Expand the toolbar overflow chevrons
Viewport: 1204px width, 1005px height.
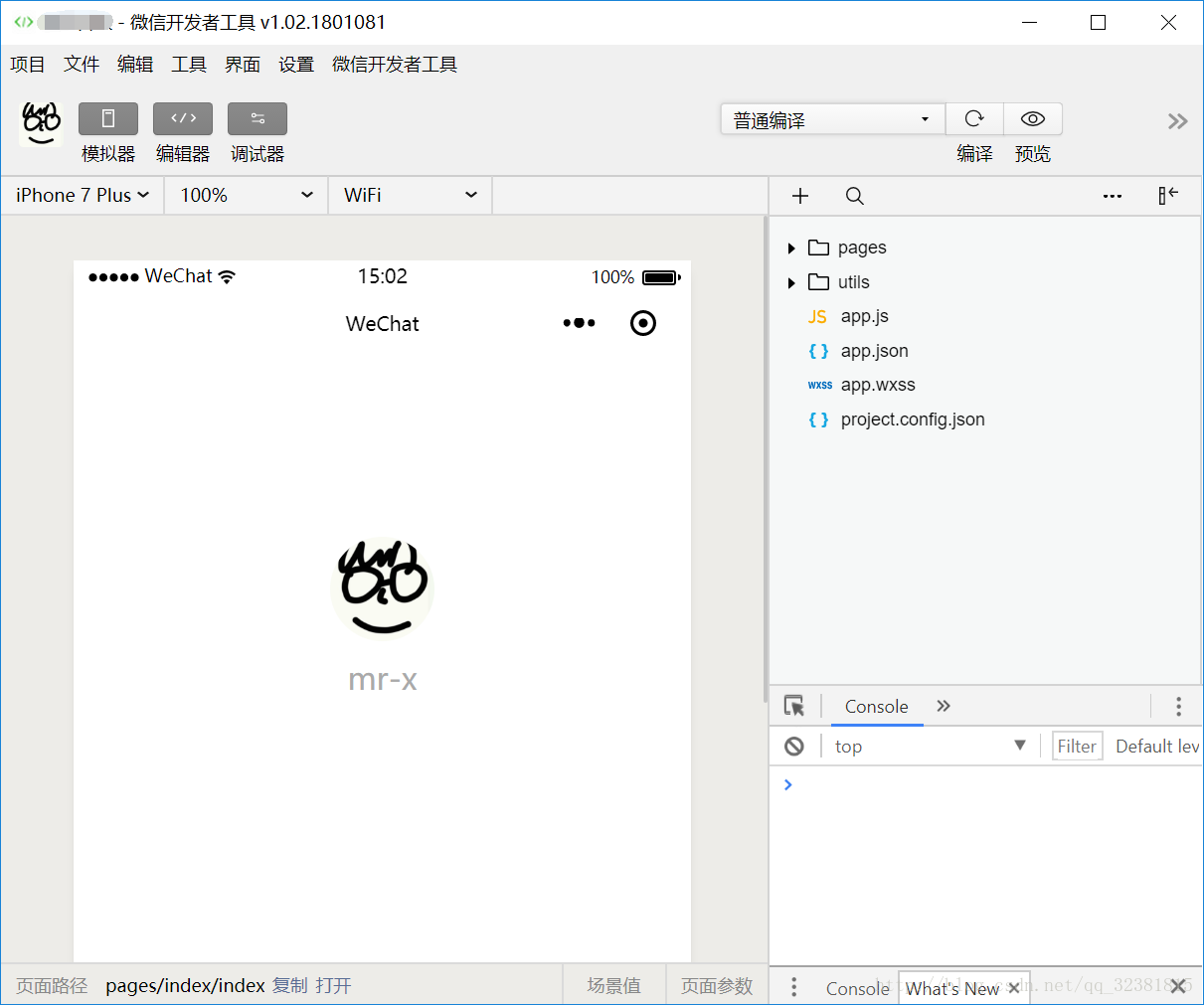pyautogui.click(x=1177, y=121)
